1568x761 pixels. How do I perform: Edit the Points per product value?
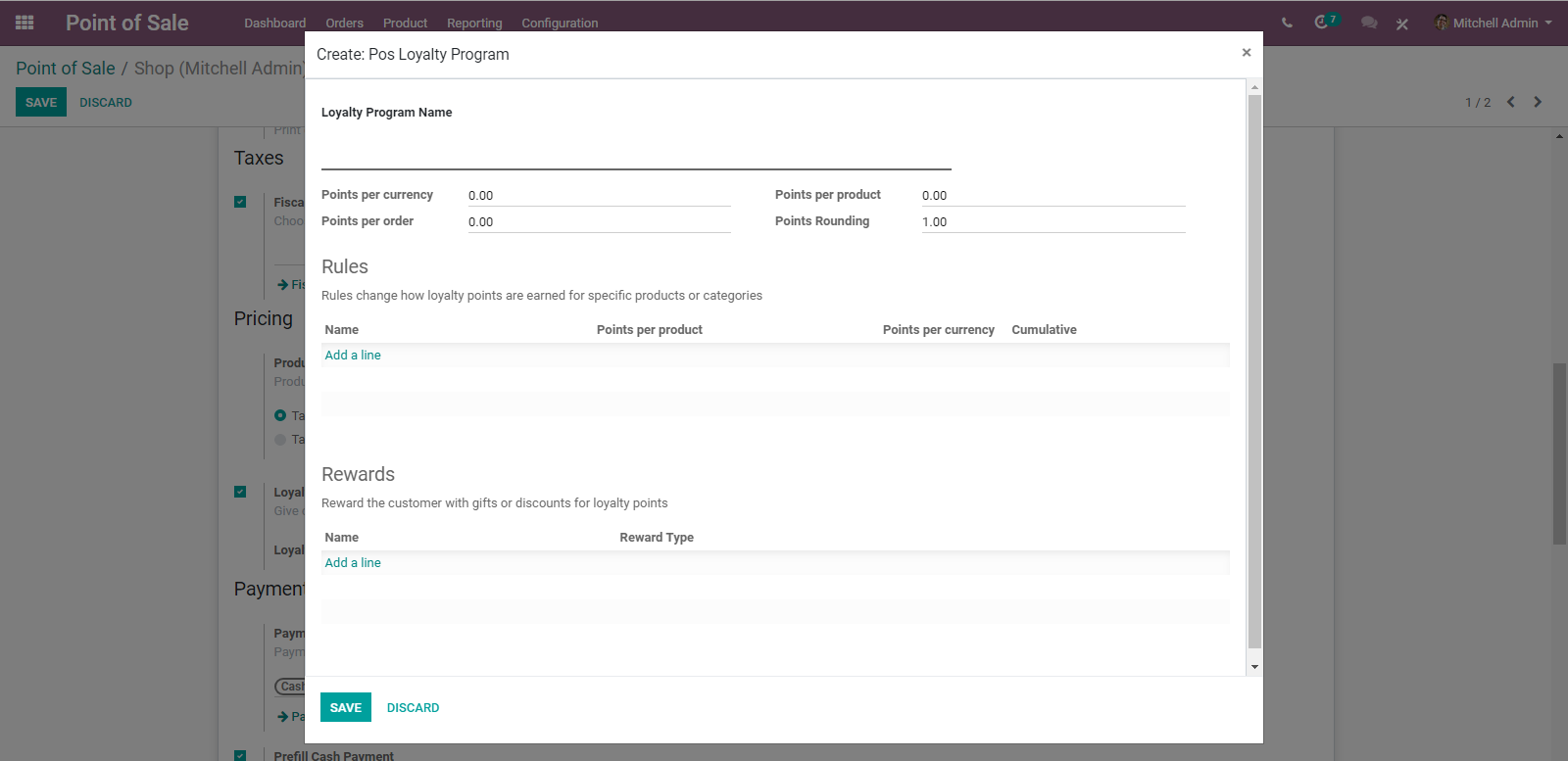tap(1053, 196)
